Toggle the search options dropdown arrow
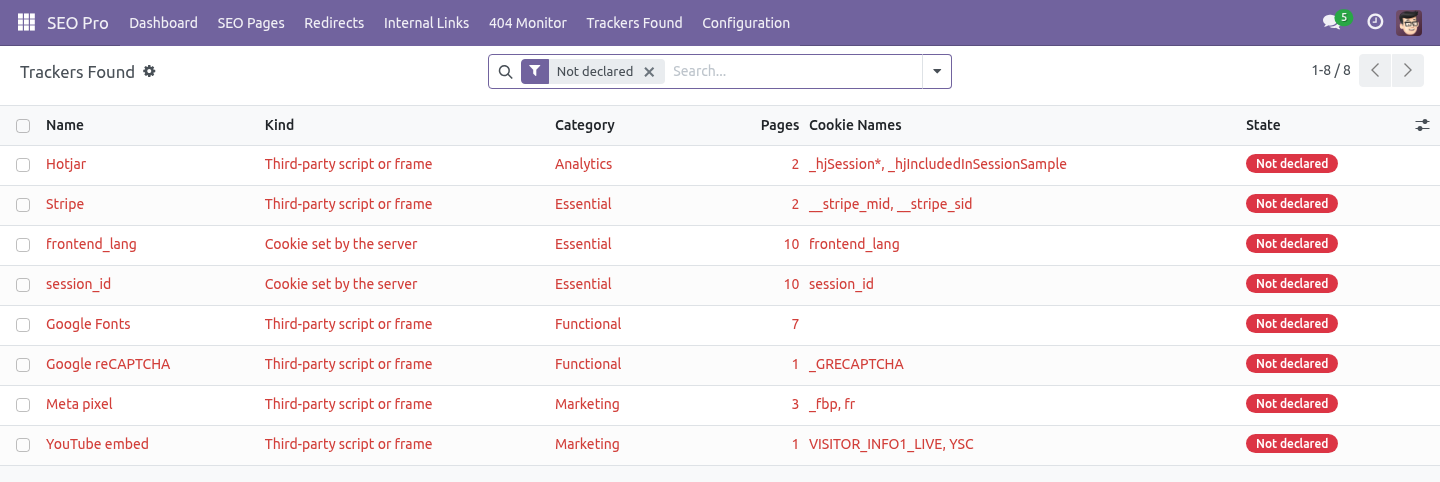1440x482 pixels. (x=937, y=71)
